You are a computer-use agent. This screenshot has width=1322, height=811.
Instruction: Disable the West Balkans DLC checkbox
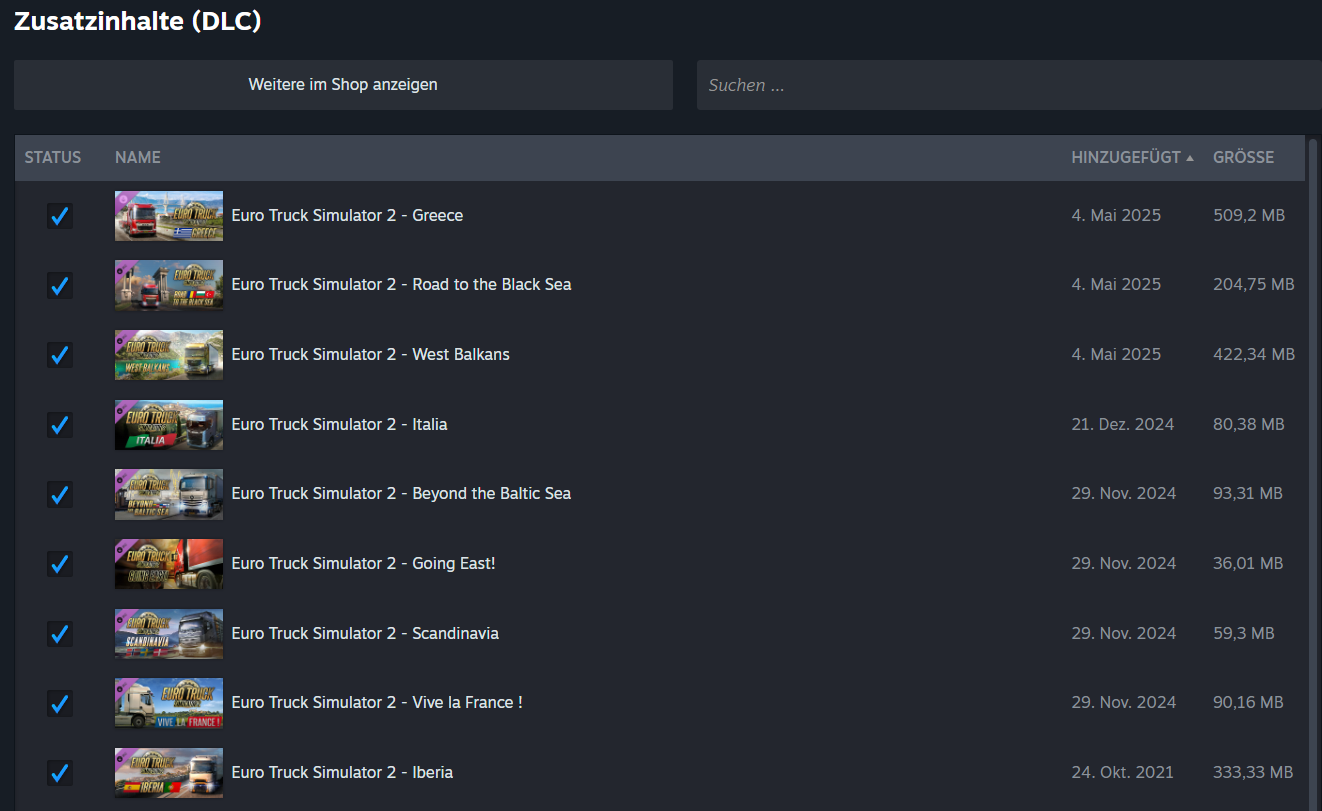click(x=60, y=355)
